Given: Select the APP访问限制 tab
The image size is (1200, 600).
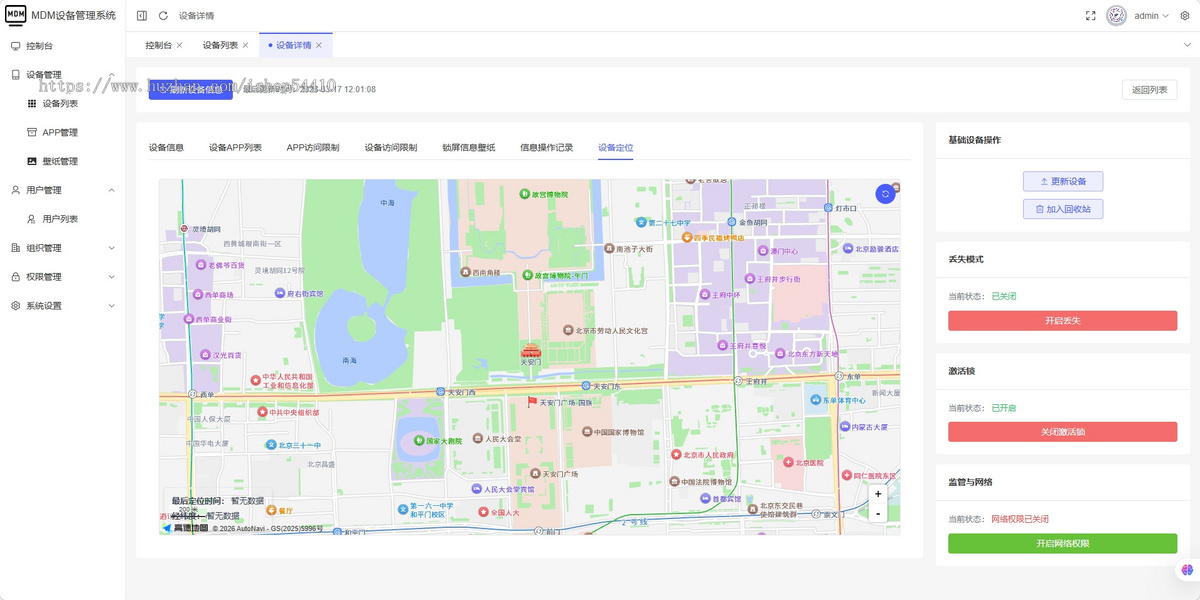Looking at the screenshot, I should point(313,147).
